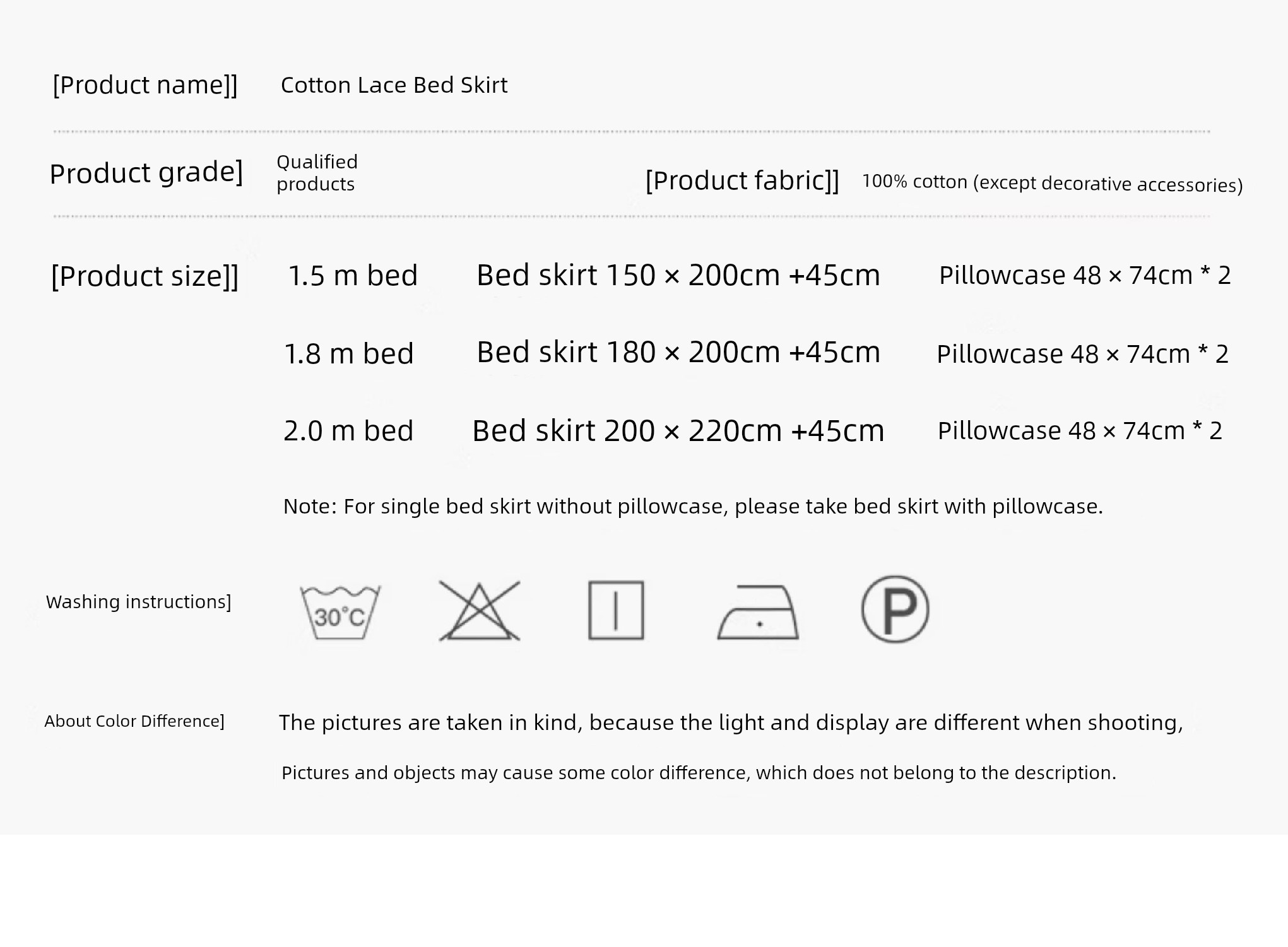Click 'Bed skirt 200 × 220cm +45cm'

coord(678,431)
